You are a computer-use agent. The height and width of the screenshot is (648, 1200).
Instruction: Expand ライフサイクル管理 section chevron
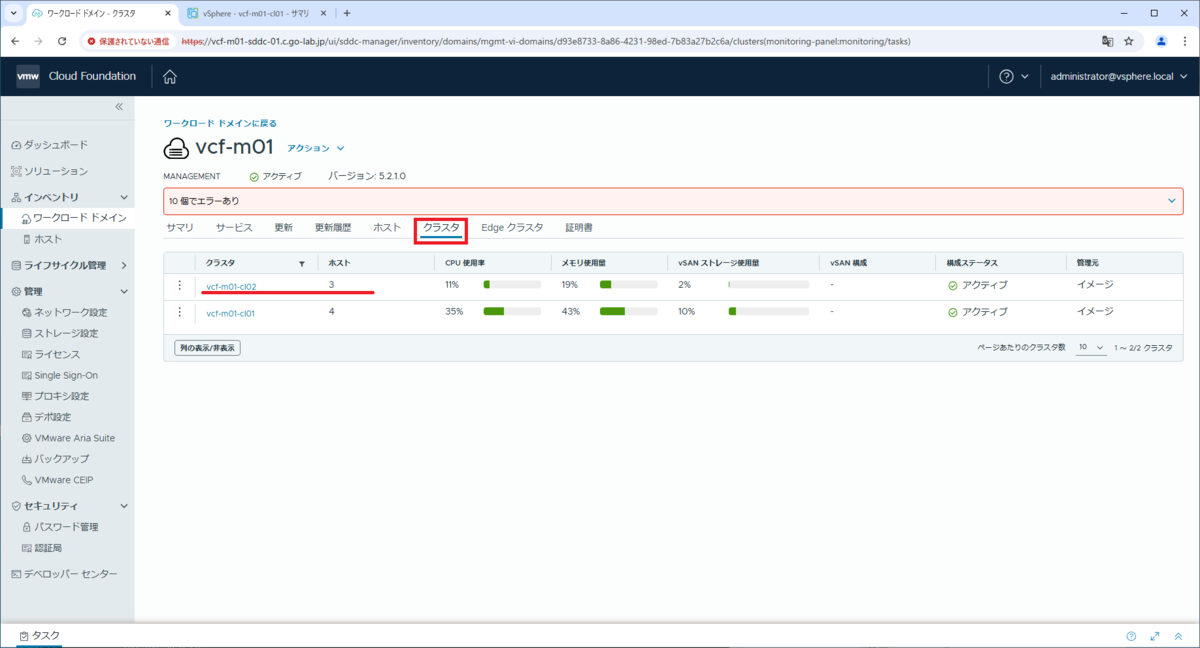click(124, 265)
